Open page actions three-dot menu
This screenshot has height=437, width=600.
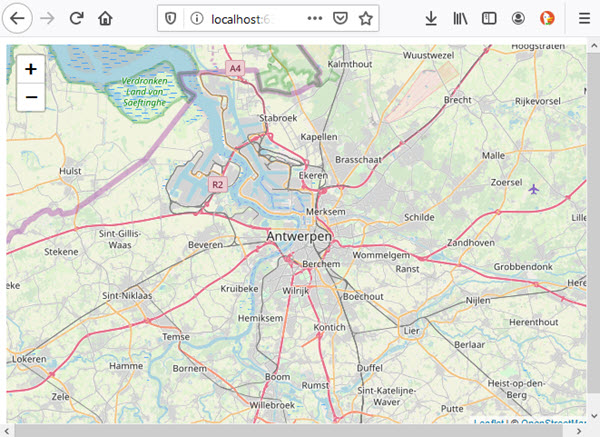tap(315, 18)
